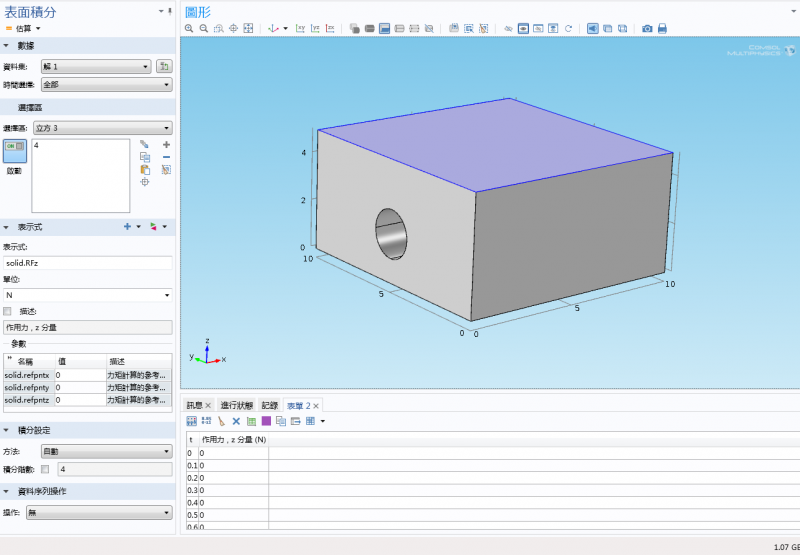Screen dimensions: 800x555
Task: Open the 資料集 dropdown showing 解 1
Action: (95, 66)
